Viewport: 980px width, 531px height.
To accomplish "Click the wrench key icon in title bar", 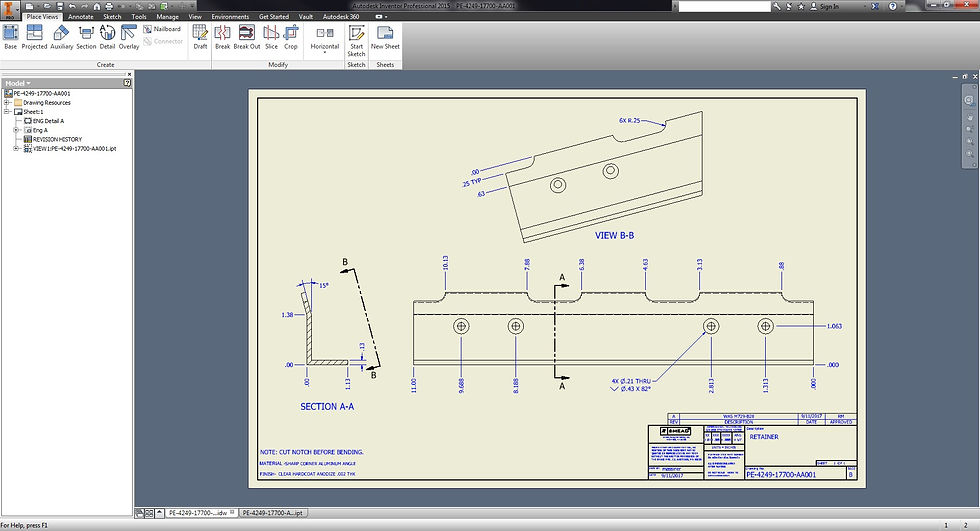I will tap(777, 6).
